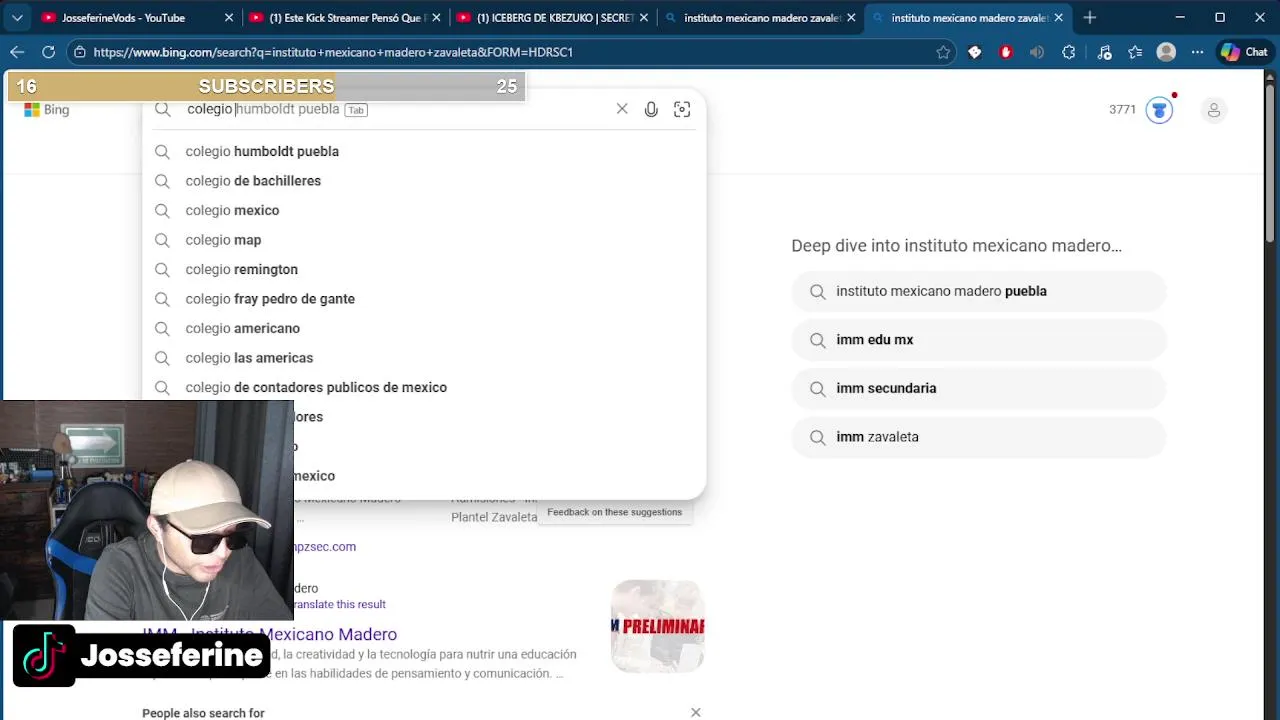Search imm zavaleta suggestion
1280x720 pixels.
click(x=979, y=437)
